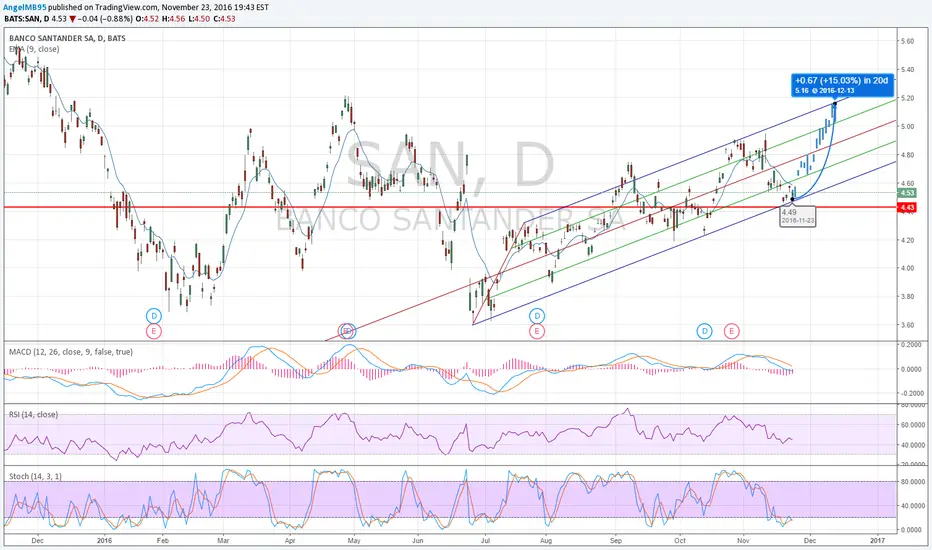Click the 4.80 price axis label

pyautogui.click(x=907, y=155)
